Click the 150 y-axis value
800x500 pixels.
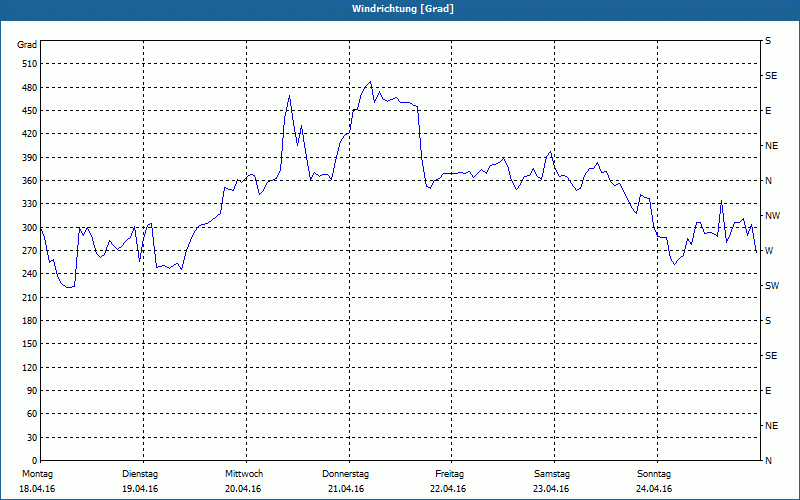point(29,344)
